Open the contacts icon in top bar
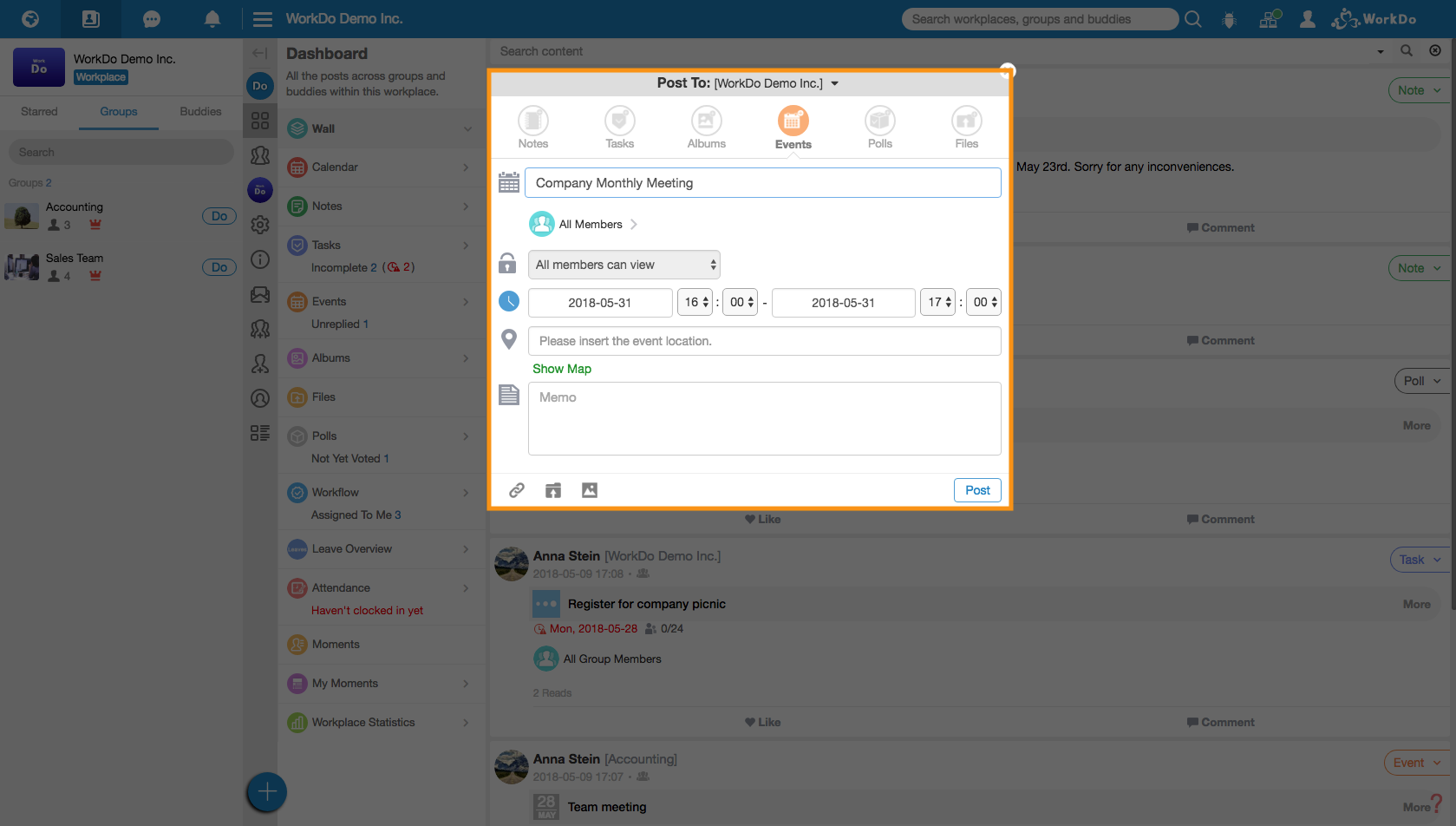This screenshot has height=826, width=1456. point(91,19)
